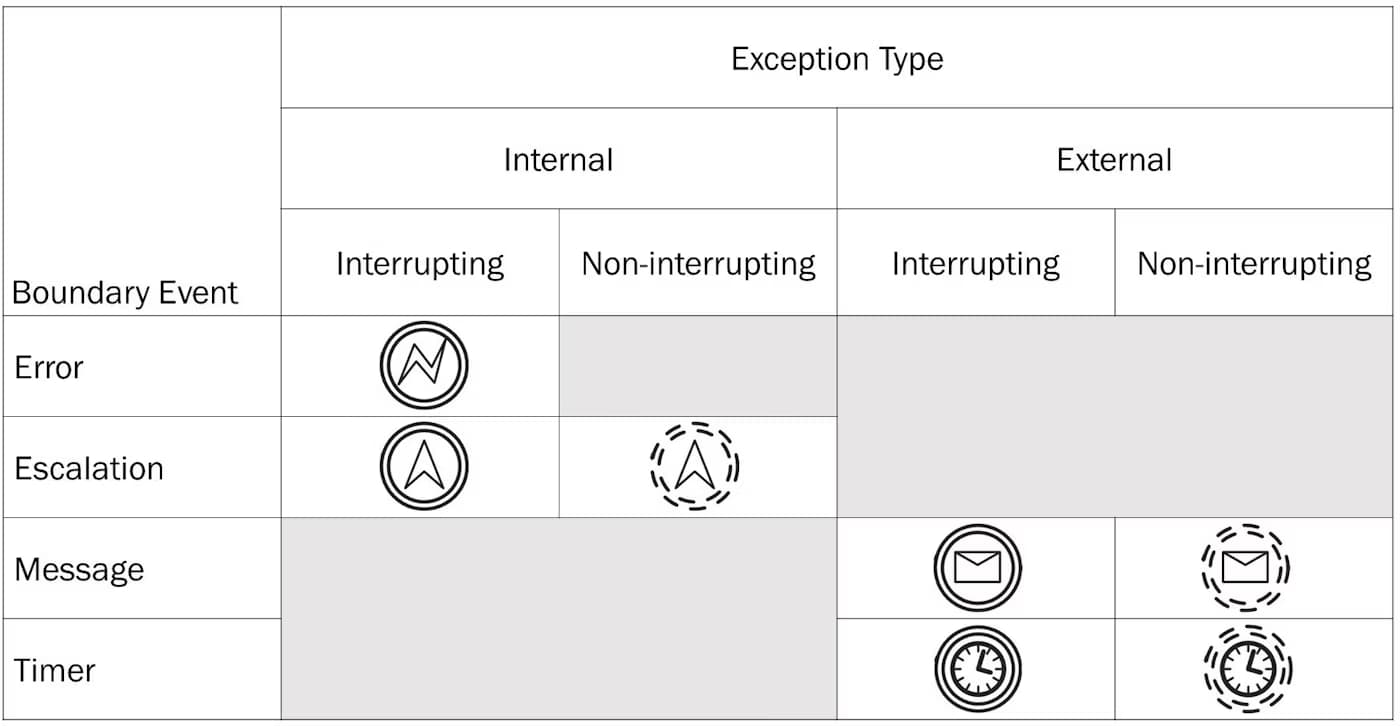Select the interrupting Timer clock icon

click(x=978, y=669)
